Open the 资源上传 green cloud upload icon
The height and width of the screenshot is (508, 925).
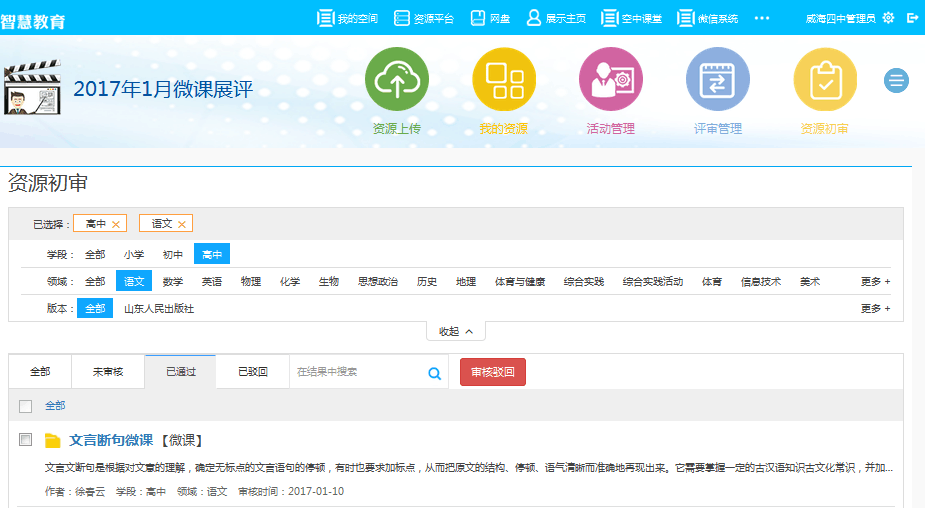(397, 80)
